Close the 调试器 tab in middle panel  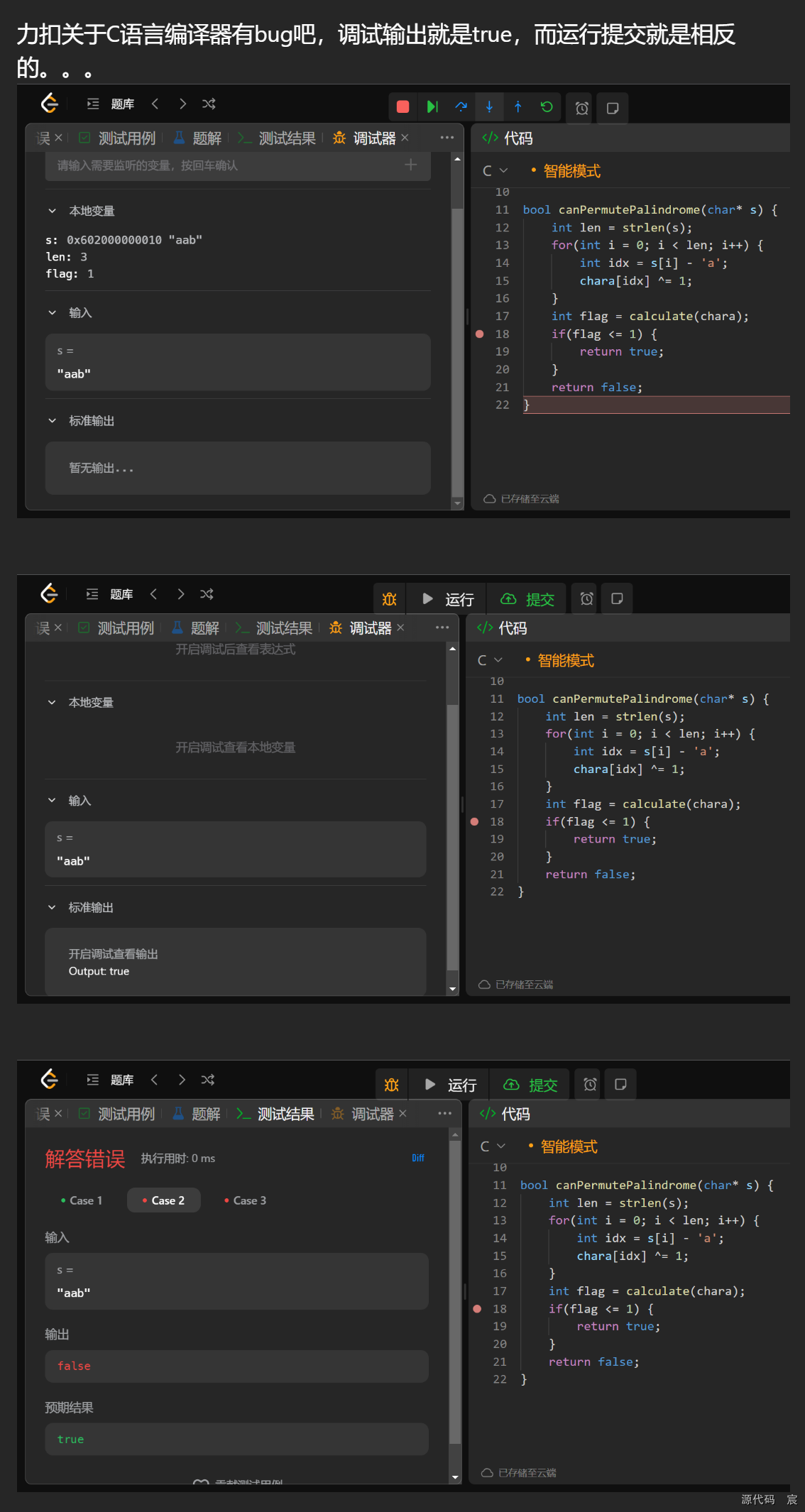pos(400,628)
